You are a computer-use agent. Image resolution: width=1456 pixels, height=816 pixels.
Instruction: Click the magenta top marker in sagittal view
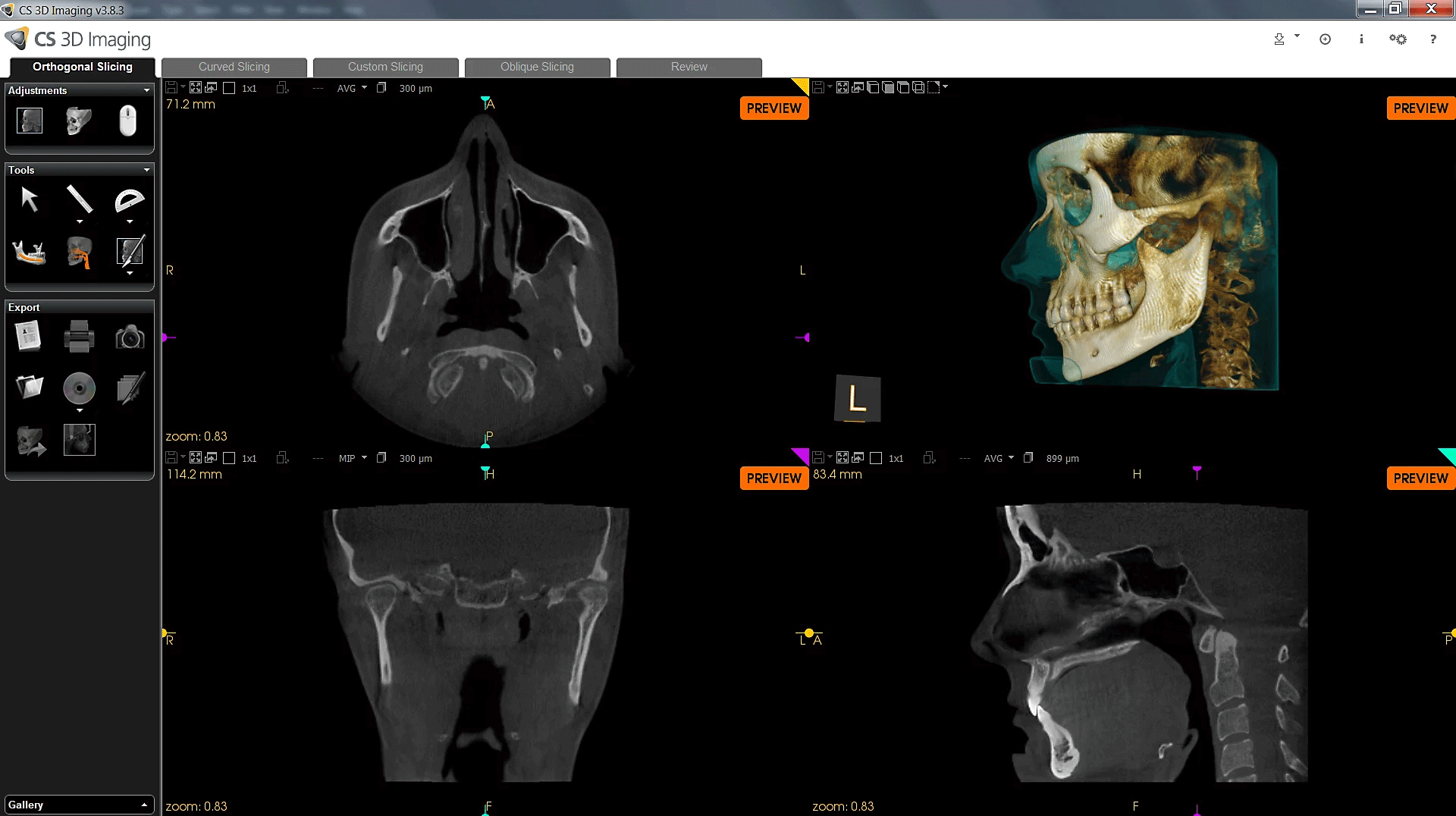(x=1197, y=471)
